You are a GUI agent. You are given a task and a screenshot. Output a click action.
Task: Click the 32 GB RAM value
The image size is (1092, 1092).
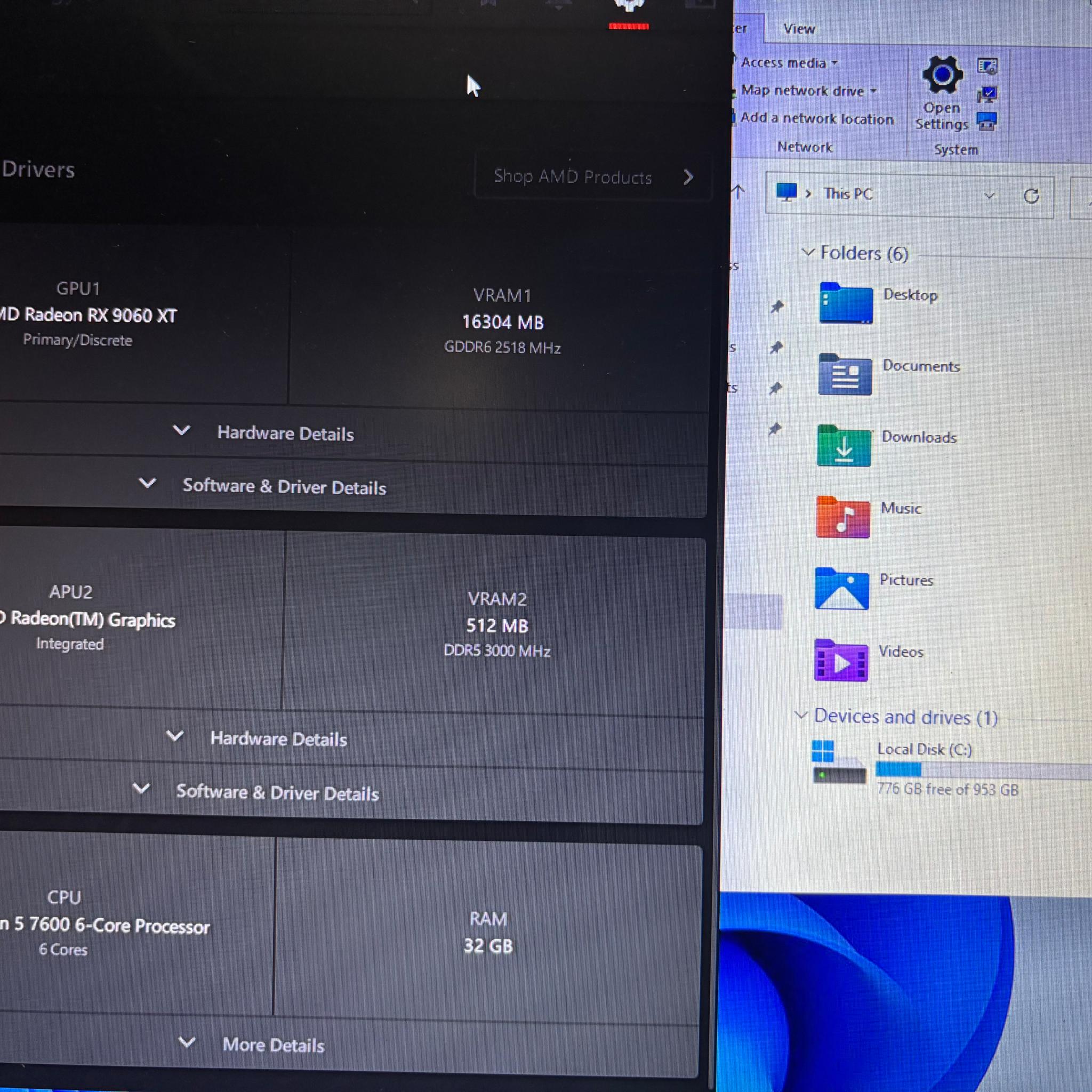488,945
